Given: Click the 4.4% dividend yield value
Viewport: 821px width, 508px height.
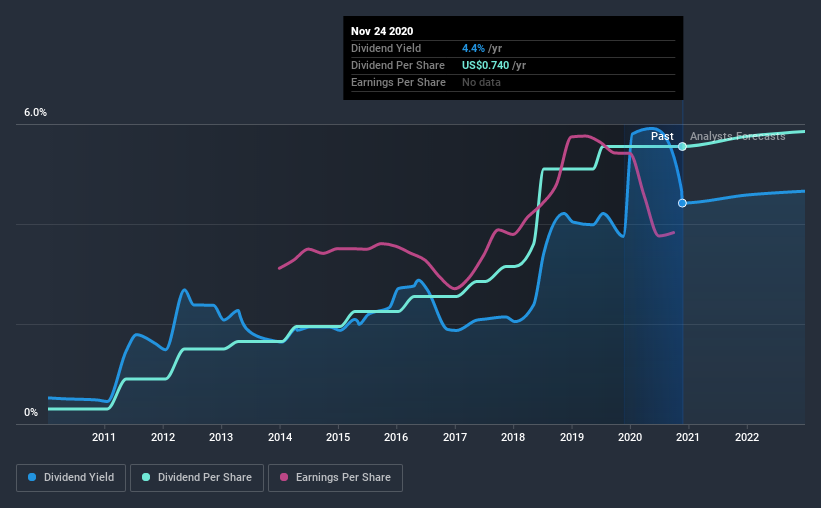Looking at the screenshot, I should (x=473, y=49).
